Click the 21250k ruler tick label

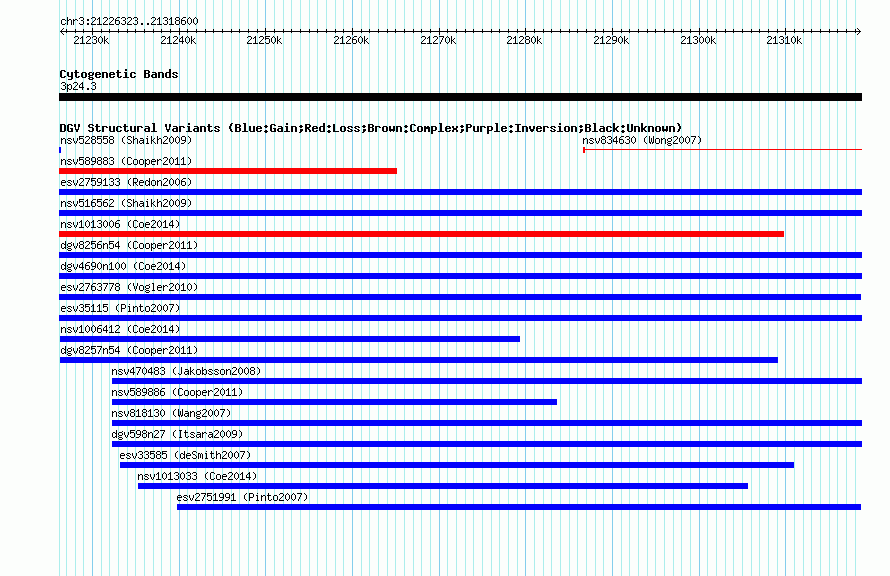265,40
